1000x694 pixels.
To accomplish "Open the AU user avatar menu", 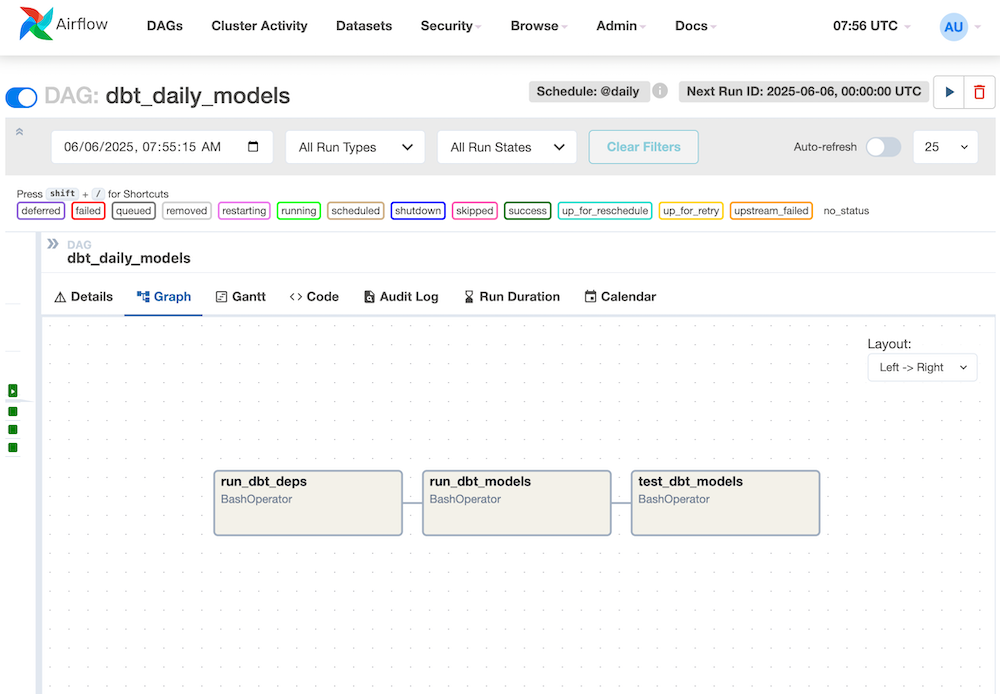I will (954, 27).
